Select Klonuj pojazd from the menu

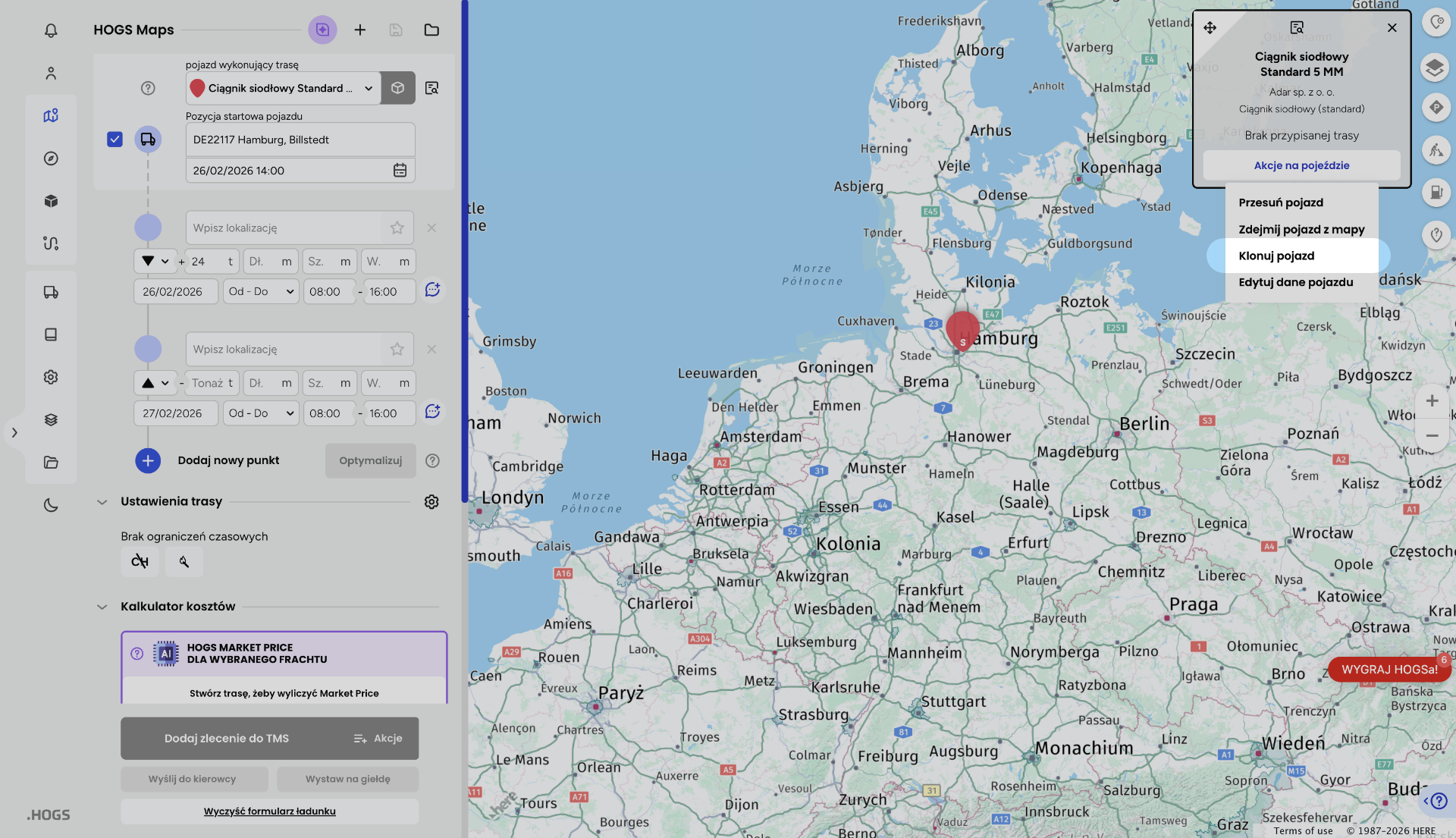(1276, 256)
